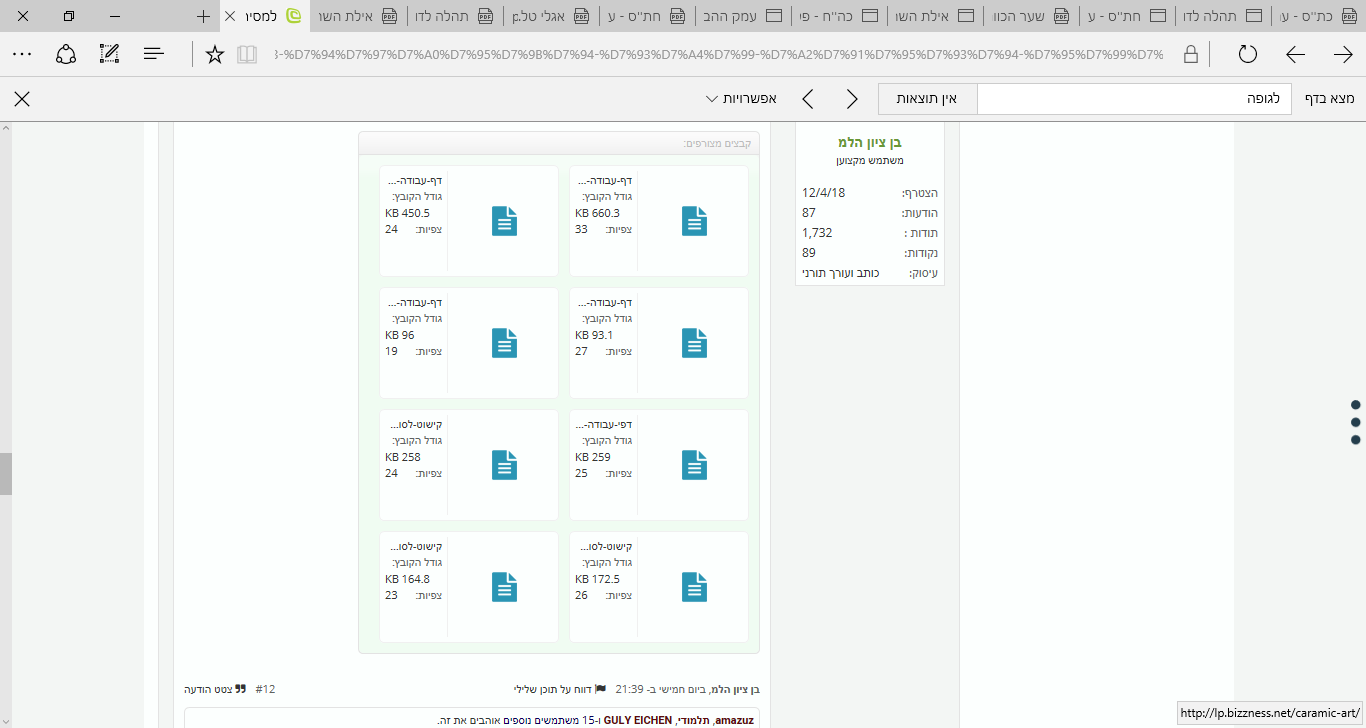Image resolution: width=1366 pixels, height=728 pixels.
Task: Click the file name of 660.3 KB attachment
Action: [x=604, y=181]
